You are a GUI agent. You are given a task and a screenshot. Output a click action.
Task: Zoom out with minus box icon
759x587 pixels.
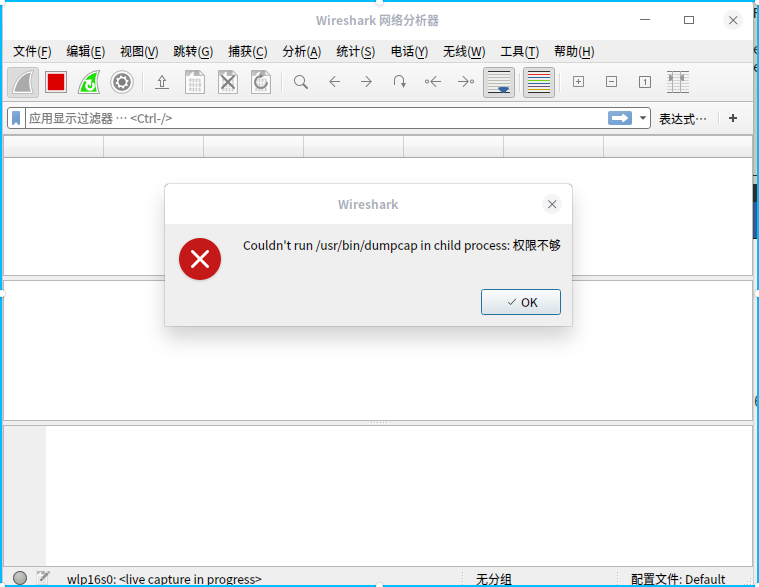[x=611, y=82]
